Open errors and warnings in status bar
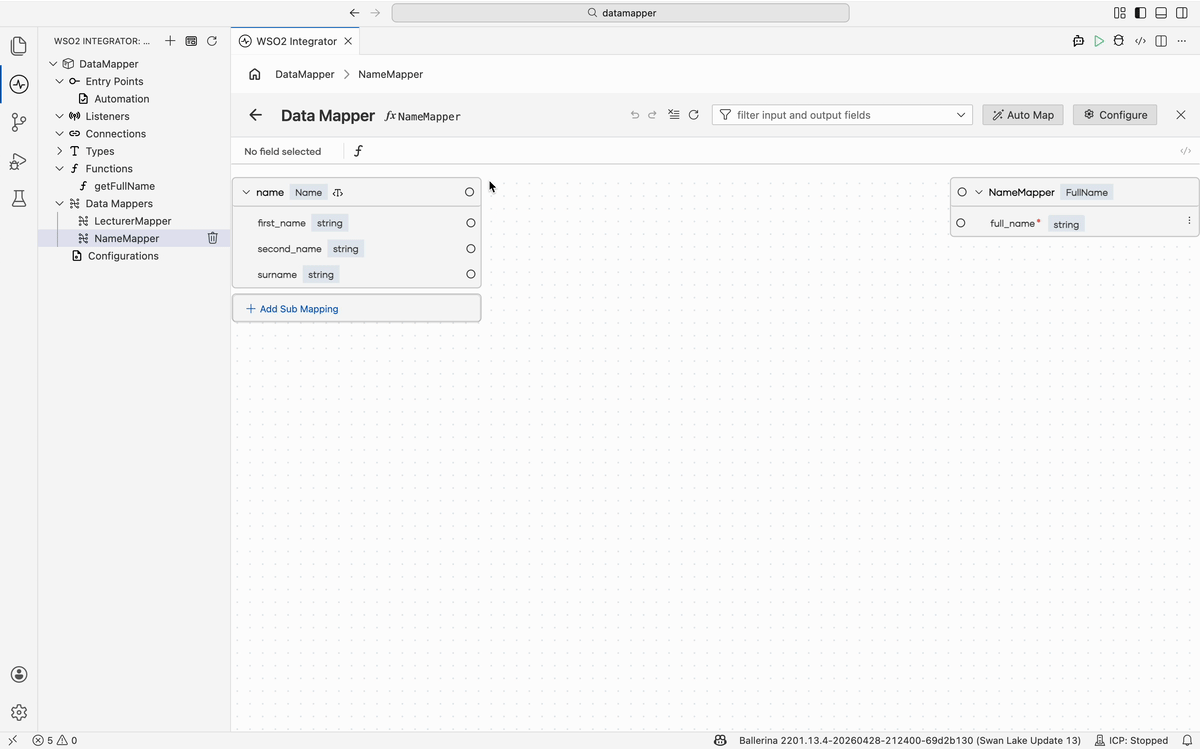 click(55, 740)
